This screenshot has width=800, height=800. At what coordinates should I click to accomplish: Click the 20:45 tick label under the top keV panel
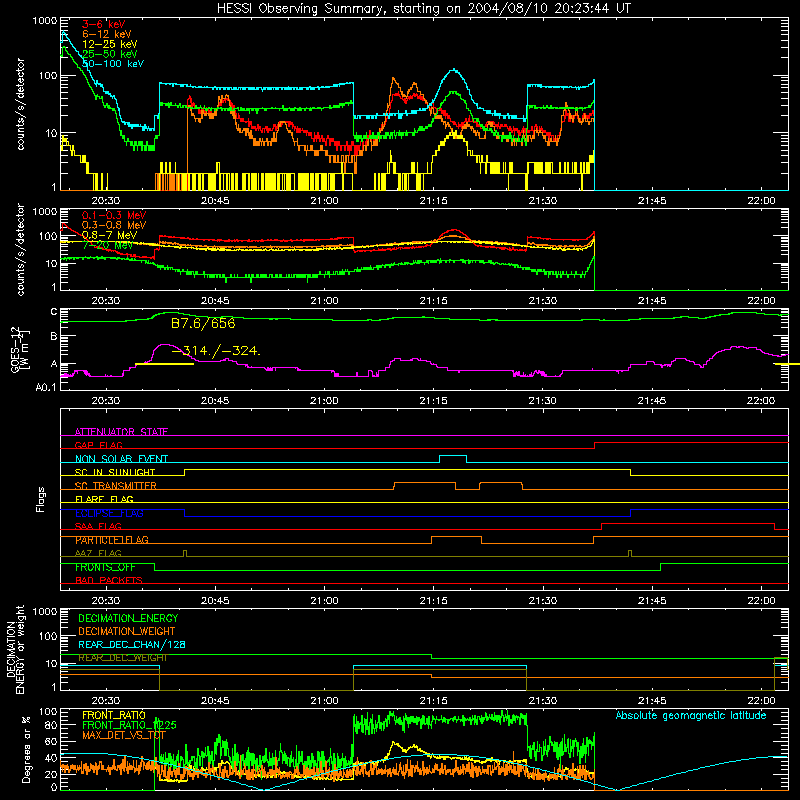tap(215, 201)
